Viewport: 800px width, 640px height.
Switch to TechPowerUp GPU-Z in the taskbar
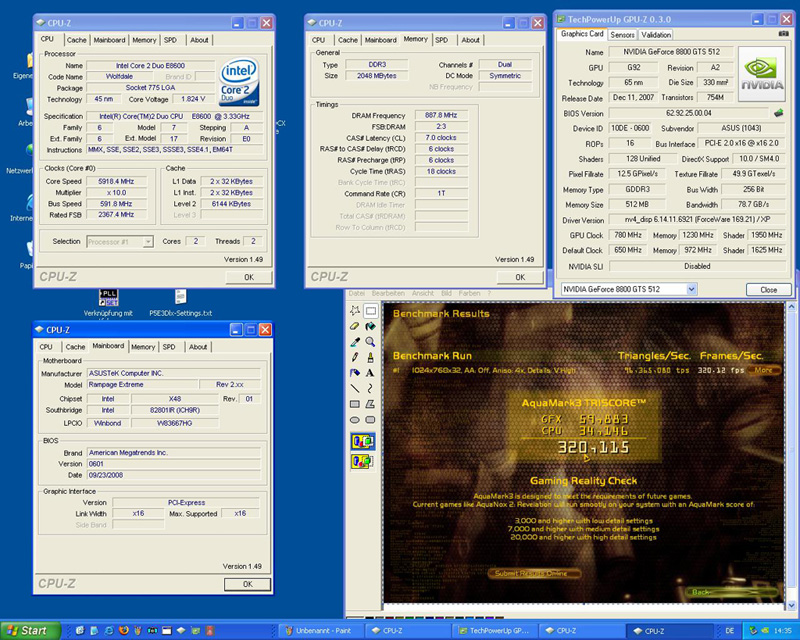495,631
